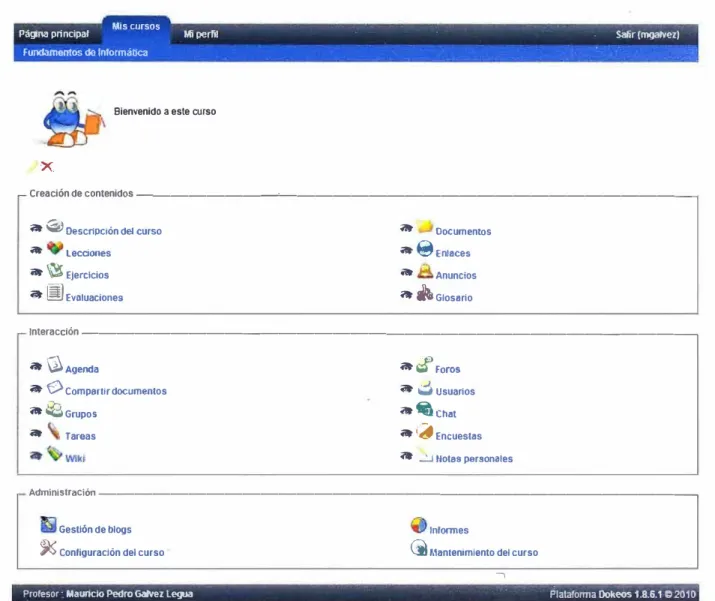
Task: Toggle visibility eye for Descripción del curso
Action: (x=36, y=228)
